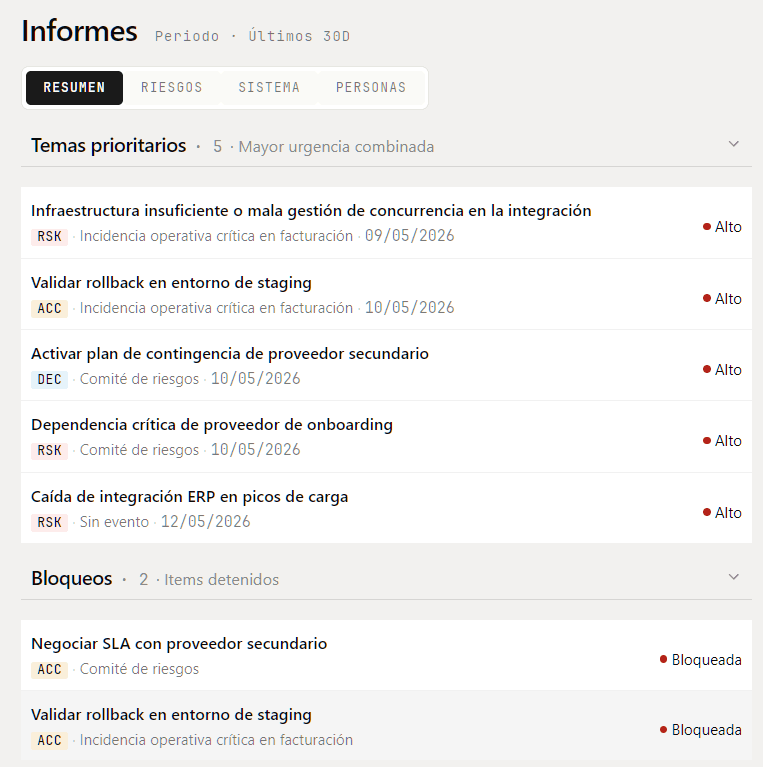The height and width of the screenshot is (767, 763).
Task: Collapse the Bloqueos section chevron
Action: click(733, 577)
